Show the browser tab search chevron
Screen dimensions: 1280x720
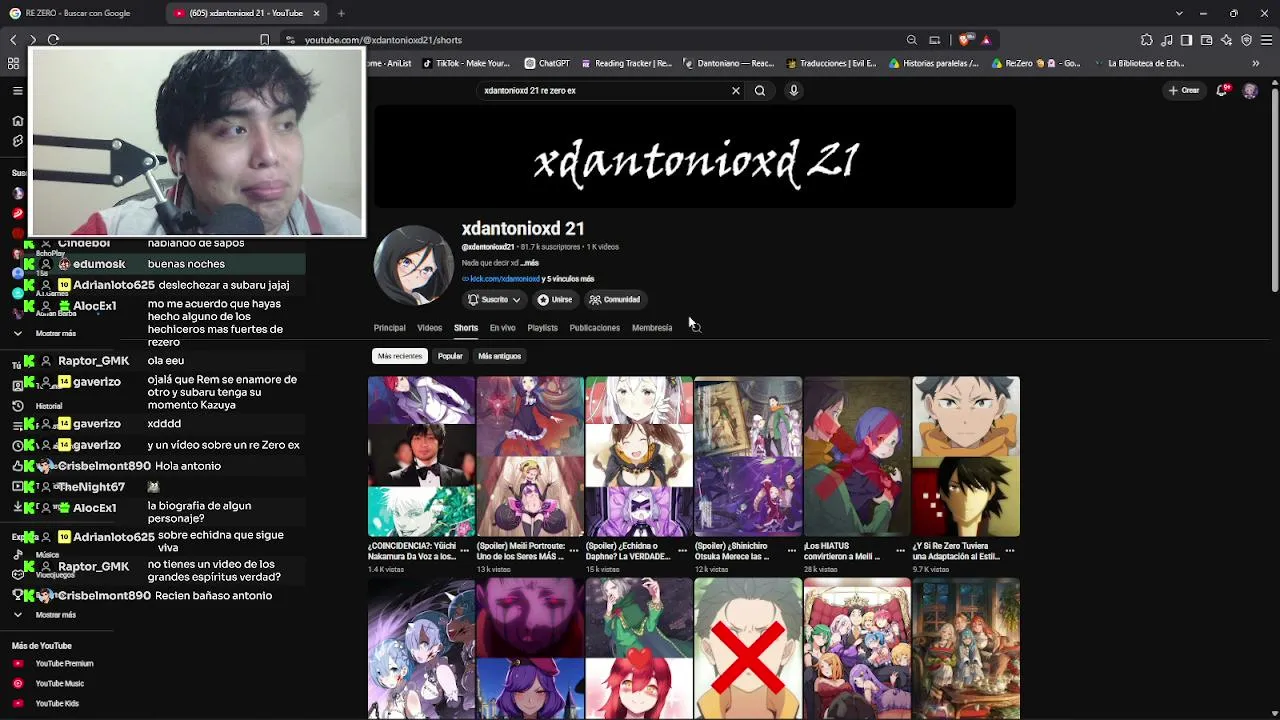(1179, 13)
